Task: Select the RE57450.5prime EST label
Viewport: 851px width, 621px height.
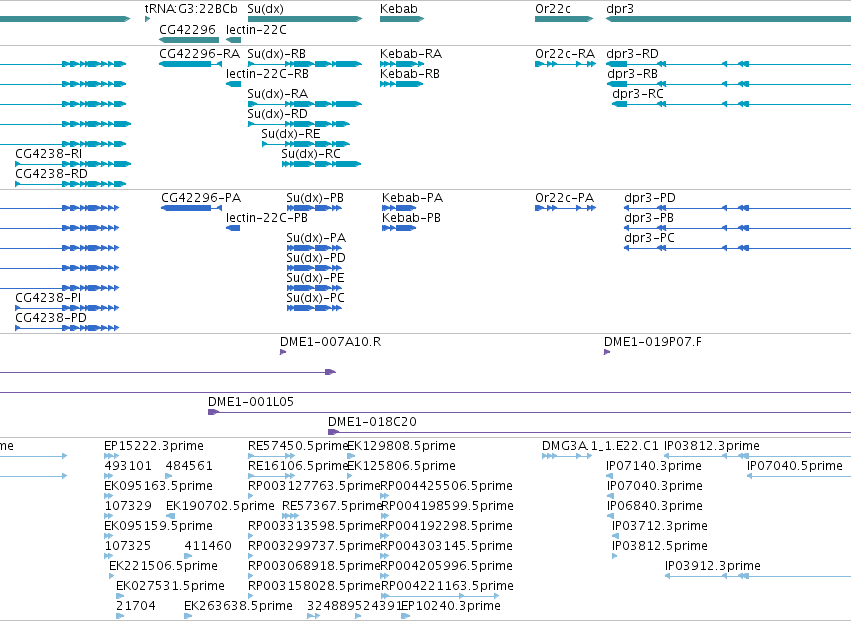Action: tap(297, 446)
